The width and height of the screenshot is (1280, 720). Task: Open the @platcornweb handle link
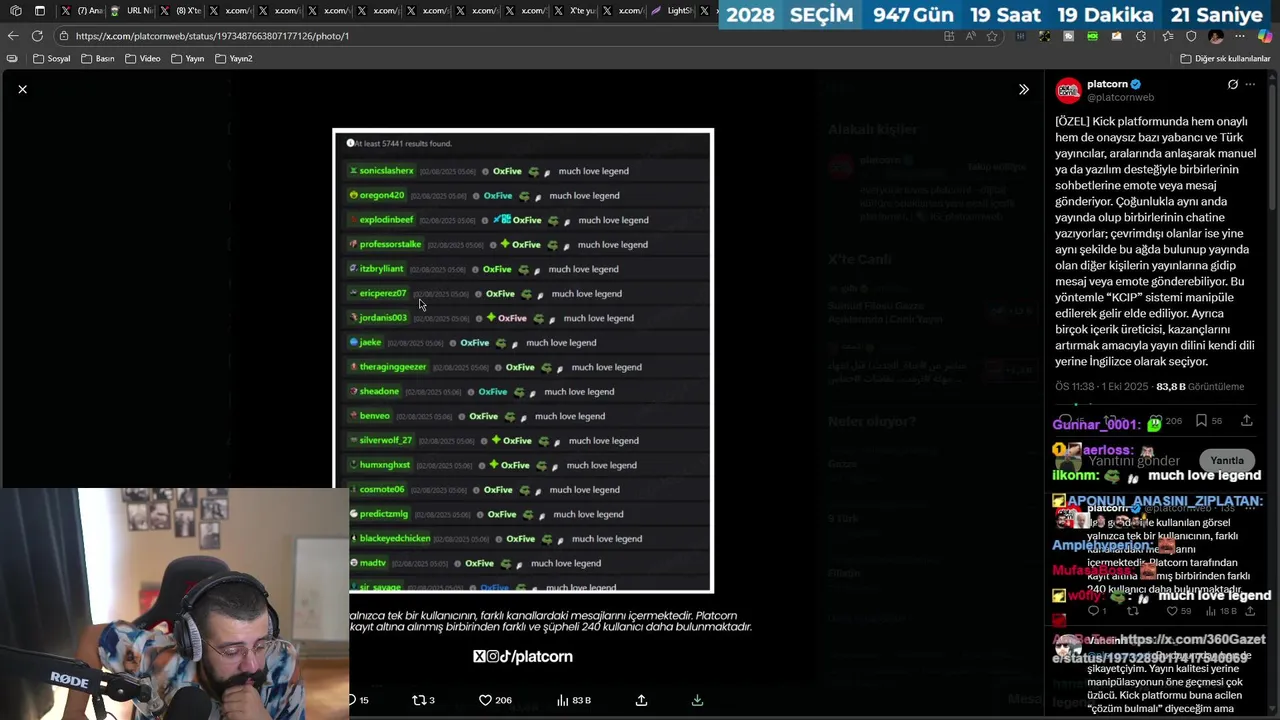[1120, 98]
